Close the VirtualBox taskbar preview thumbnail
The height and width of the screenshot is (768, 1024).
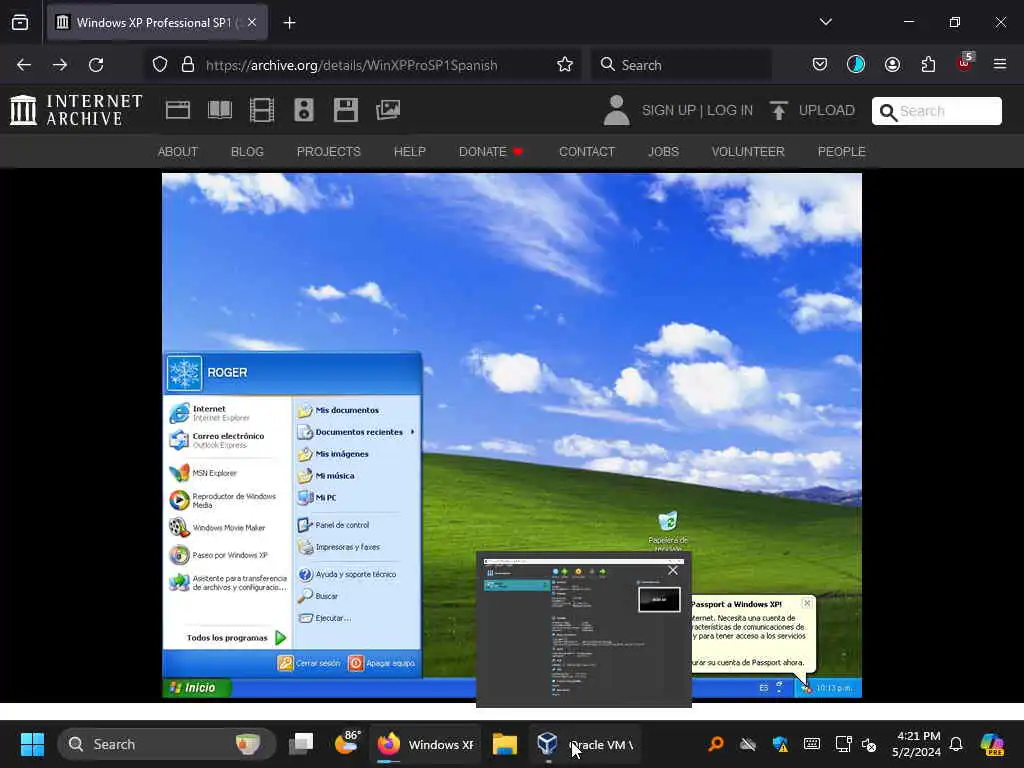tap(673, 571)
